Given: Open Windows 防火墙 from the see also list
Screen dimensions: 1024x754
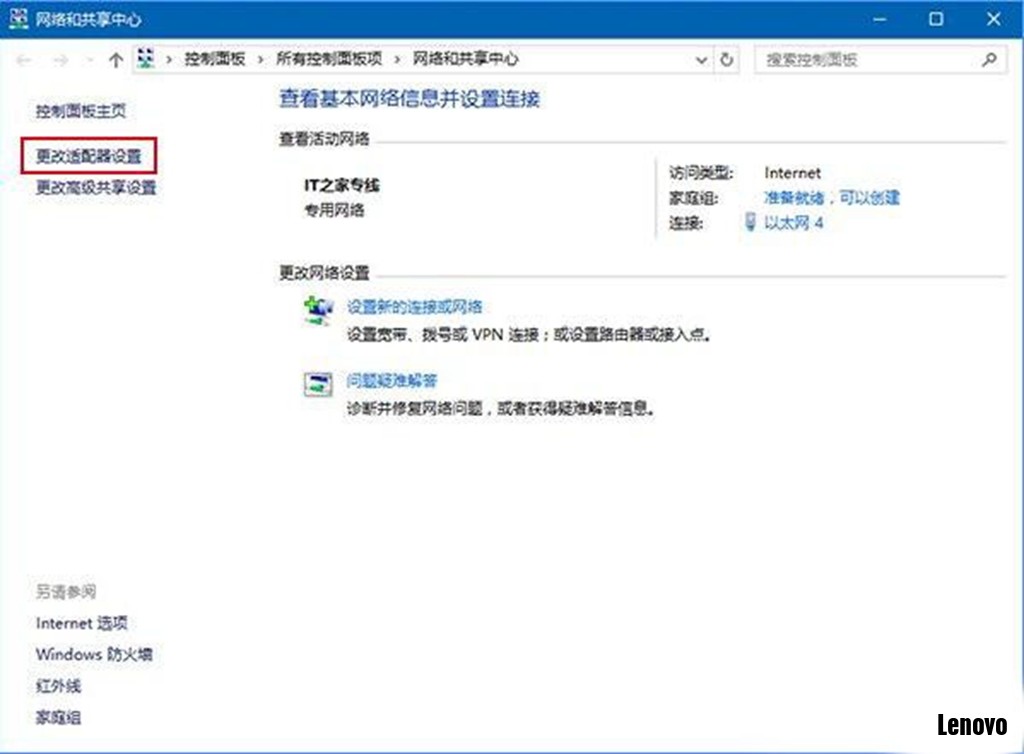Looking at the screenshot, I should (x=94, y=655).
